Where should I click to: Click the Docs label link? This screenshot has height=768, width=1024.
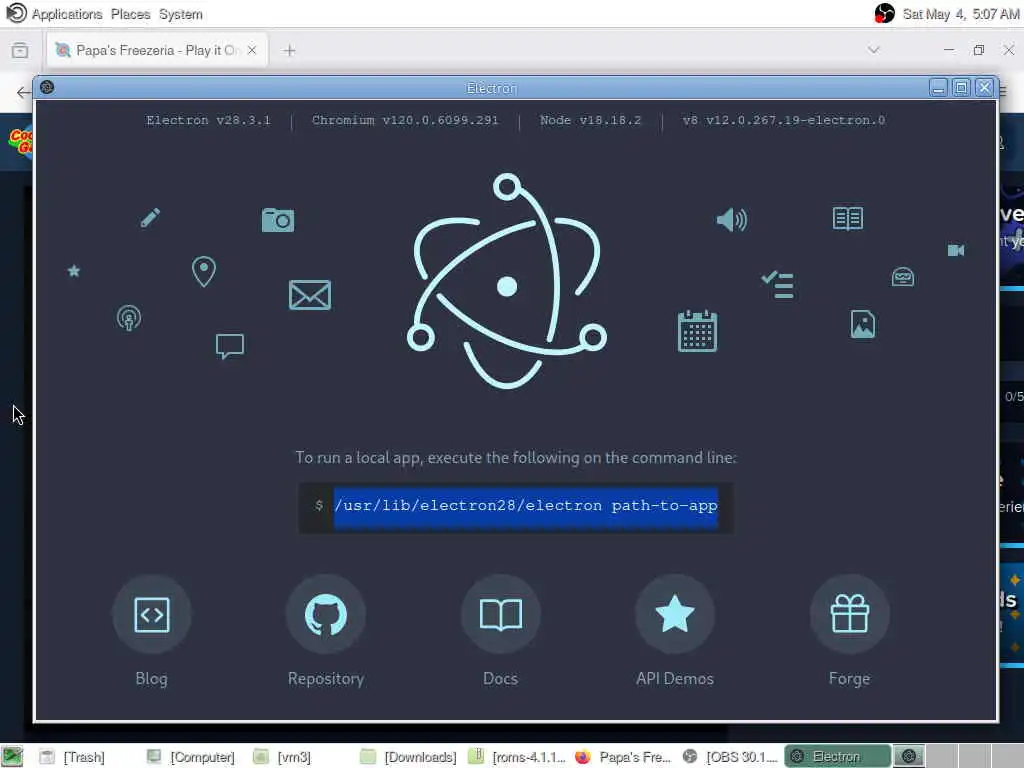(500, 679)
